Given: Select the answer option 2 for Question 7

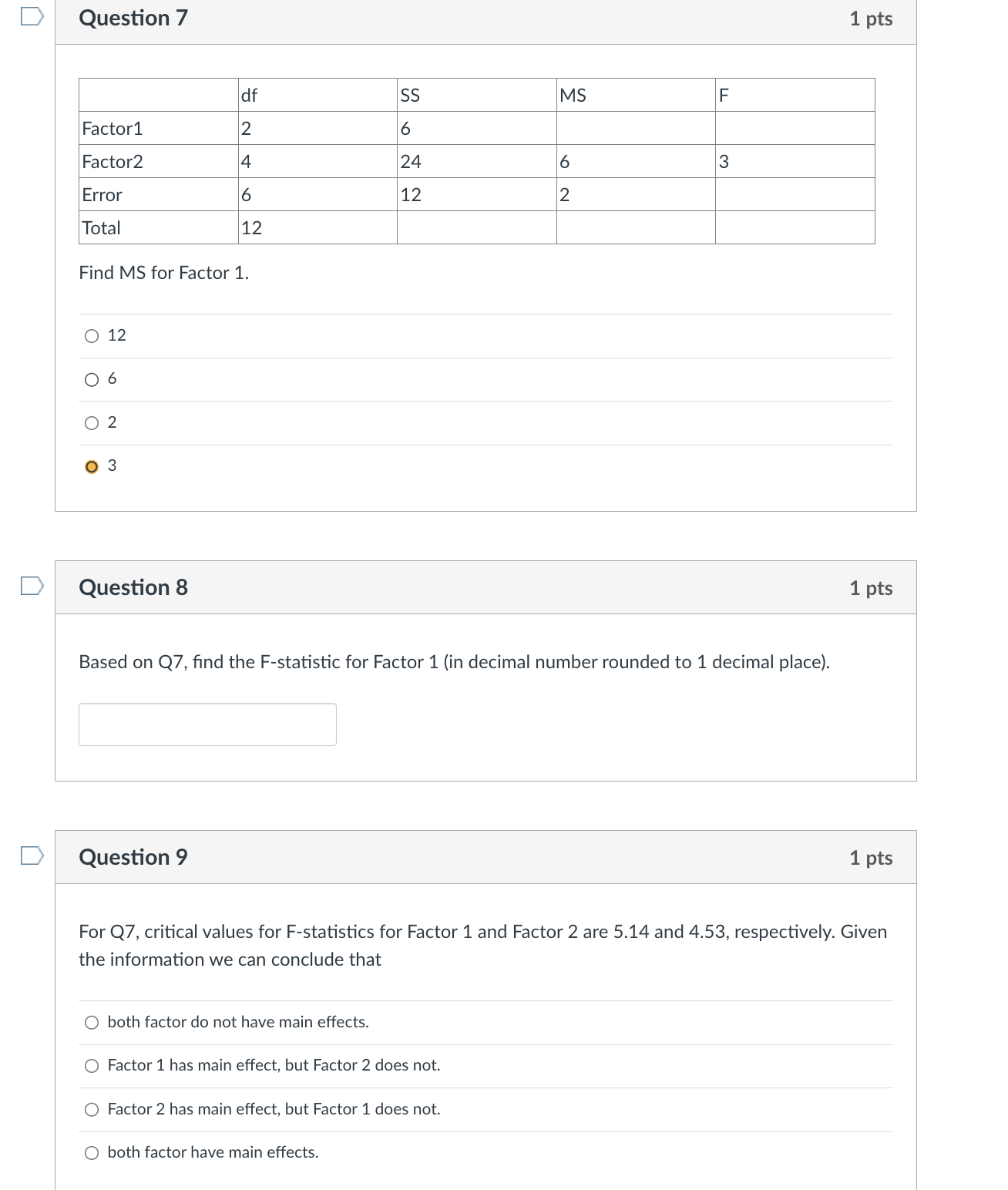Looking at the screenshot, I should click(x=91, y=422).
